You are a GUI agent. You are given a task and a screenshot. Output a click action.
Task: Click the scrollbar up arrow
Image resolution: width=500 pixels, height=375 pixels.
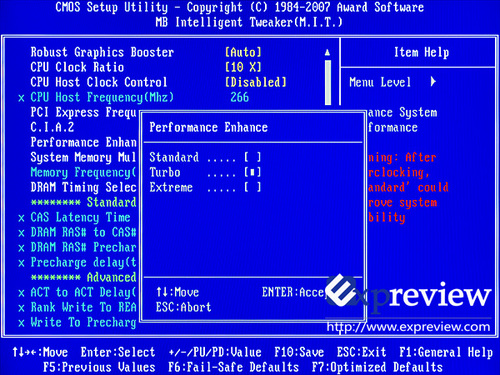[x=328, y=52]
